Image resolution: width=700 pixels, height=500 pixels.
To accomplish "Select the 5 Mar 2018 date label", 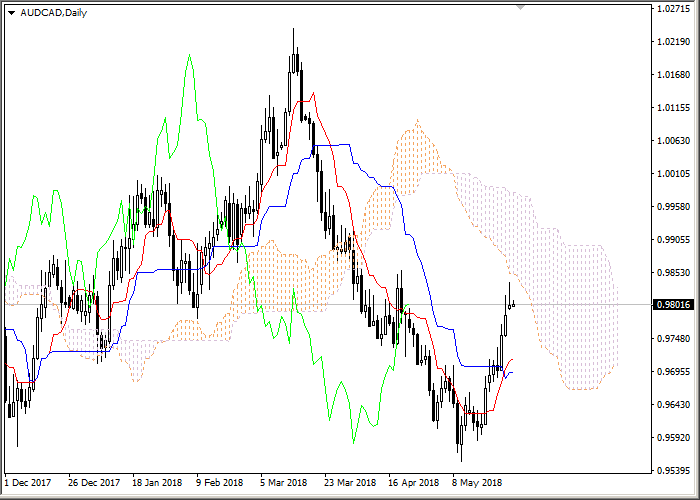I will 286,482.
